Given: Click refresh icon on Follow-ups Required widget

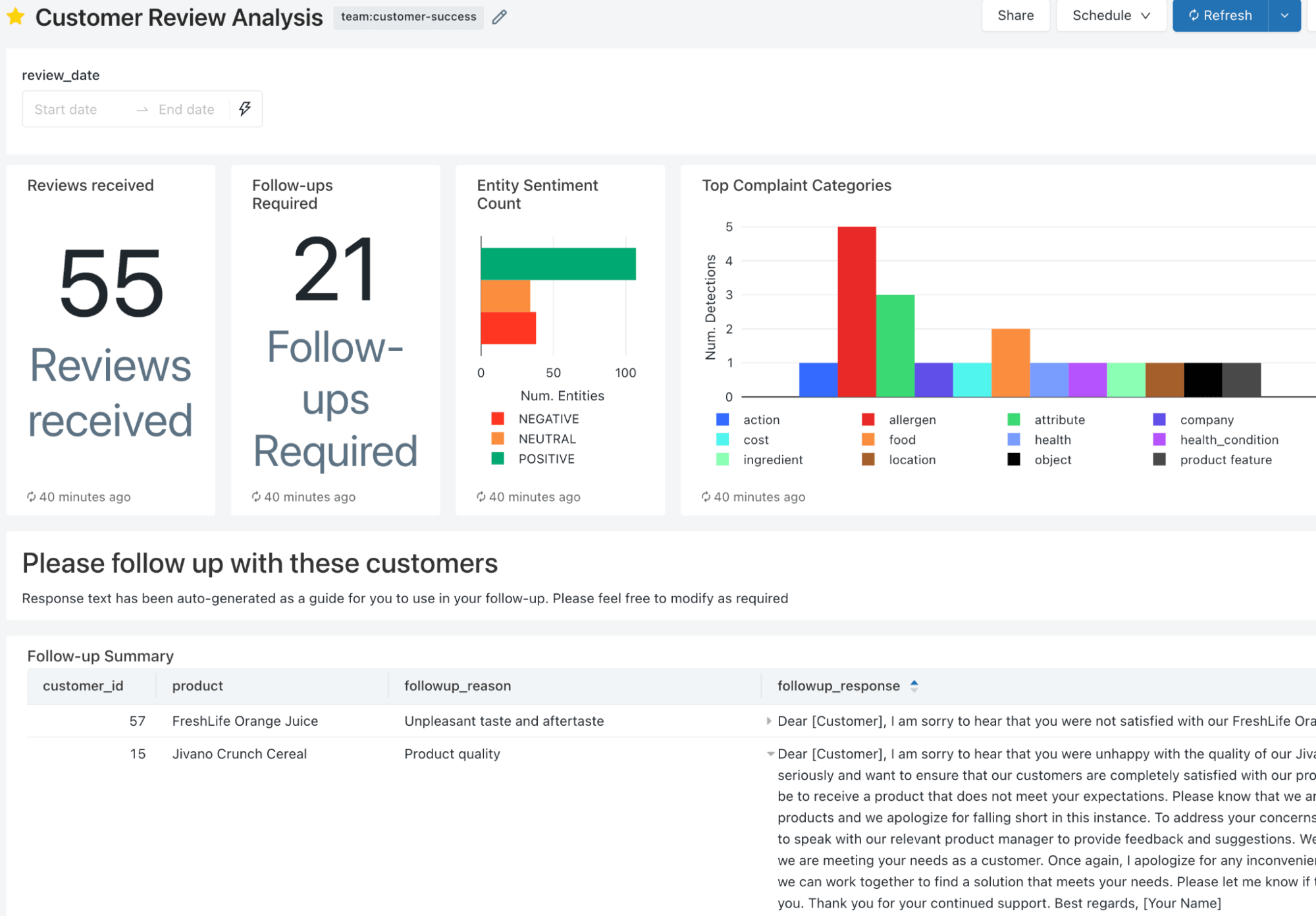Looking at the screenshot, I should coord(256,497).
